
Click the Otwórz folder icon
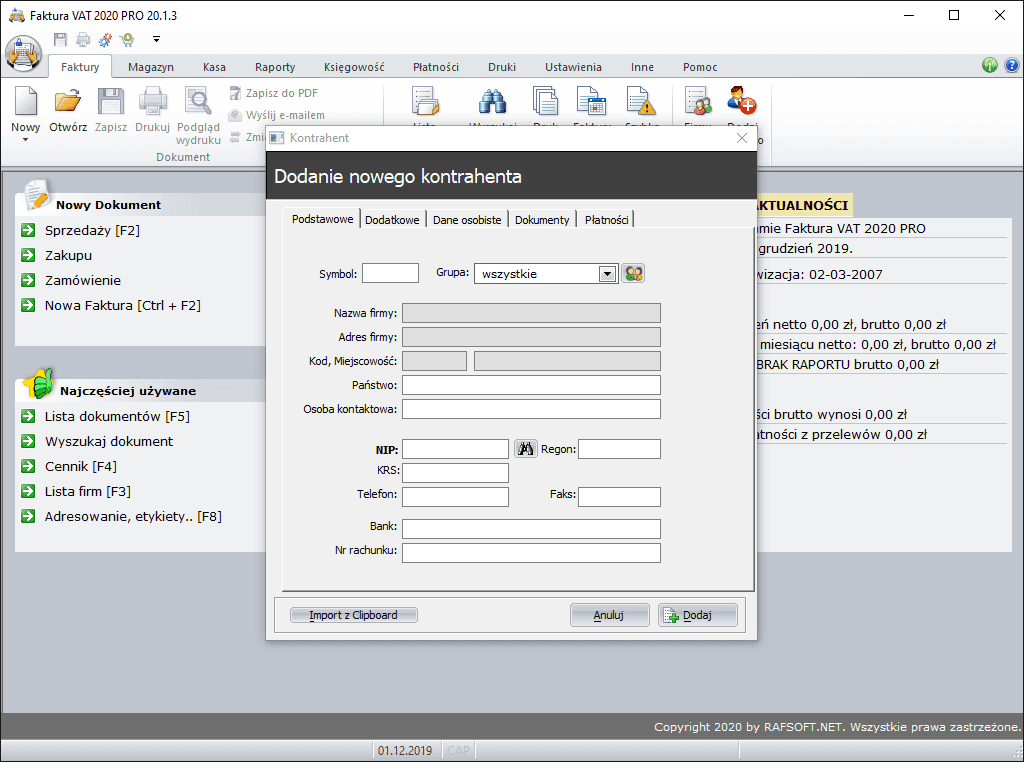[68, 102]
